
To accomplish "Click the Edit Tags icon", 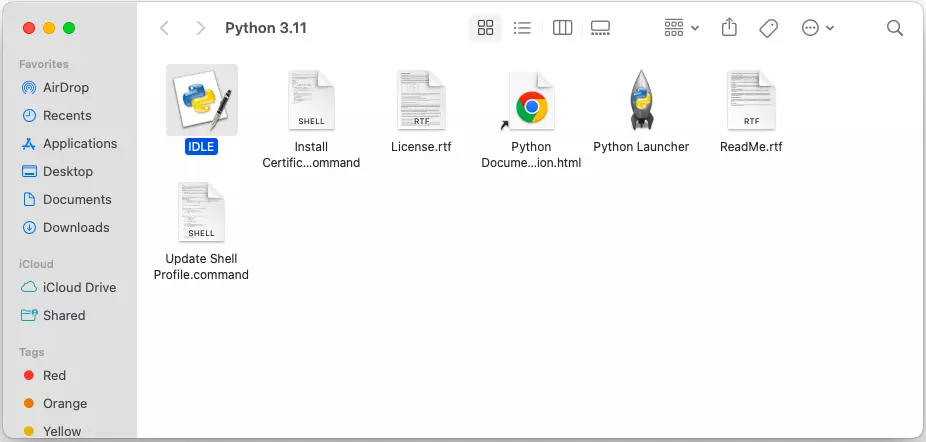I will 768,28.
